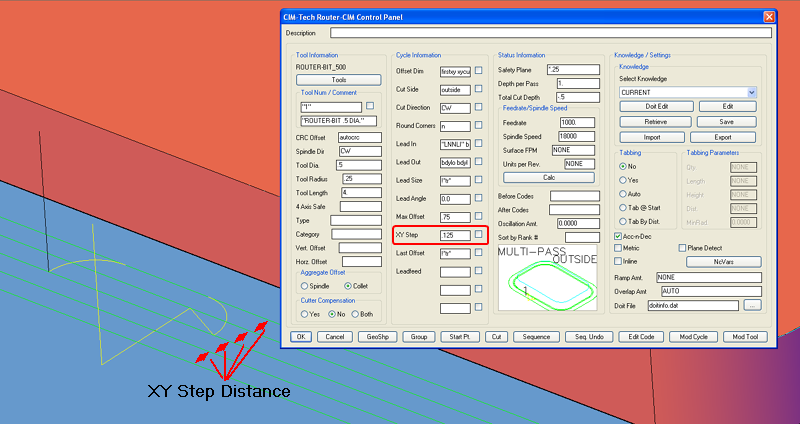Enable the Metric checkbox
800x424 pixels.
tap(618, 248)
